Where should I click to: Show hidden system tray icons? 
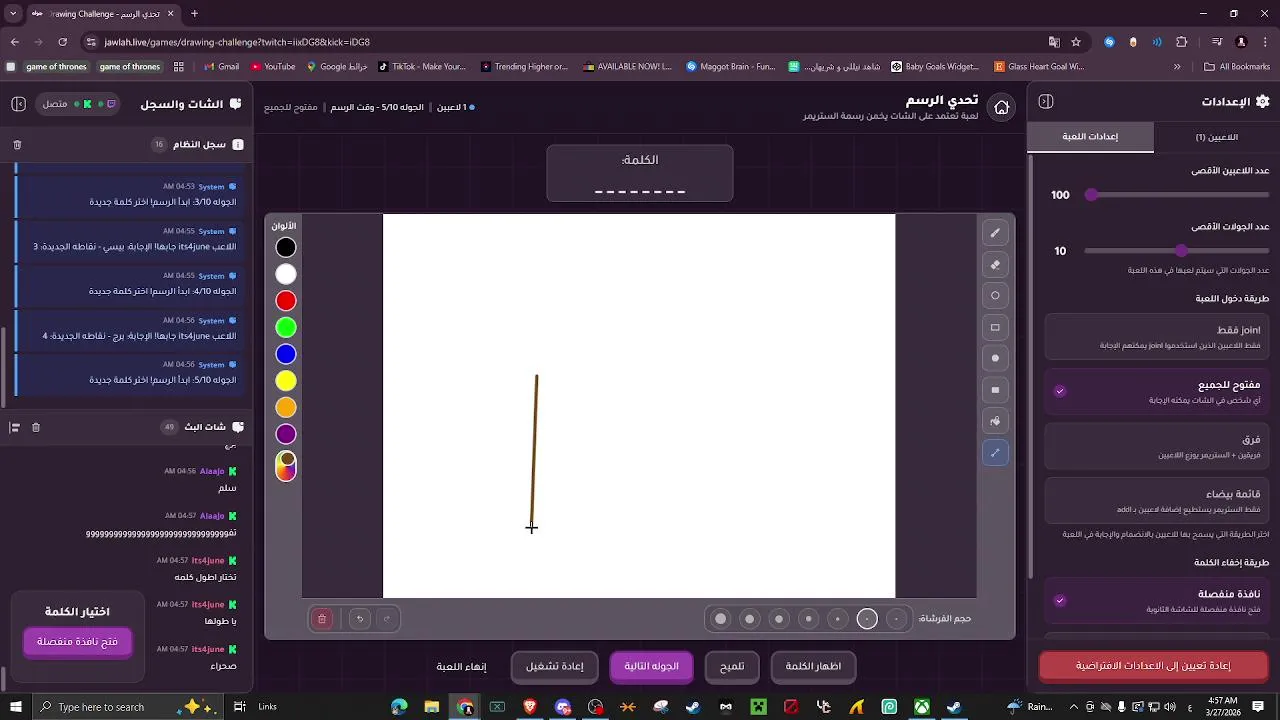(x=1073, y=707)
